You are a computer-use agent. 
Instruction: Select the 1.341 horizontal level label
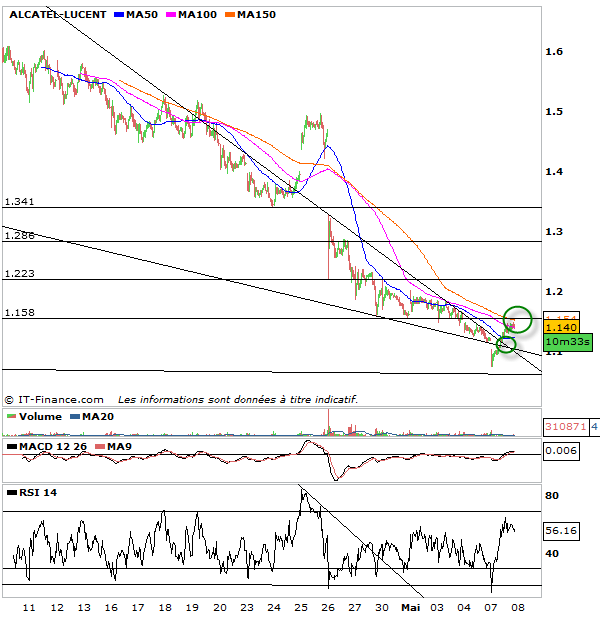click(20, 201)
